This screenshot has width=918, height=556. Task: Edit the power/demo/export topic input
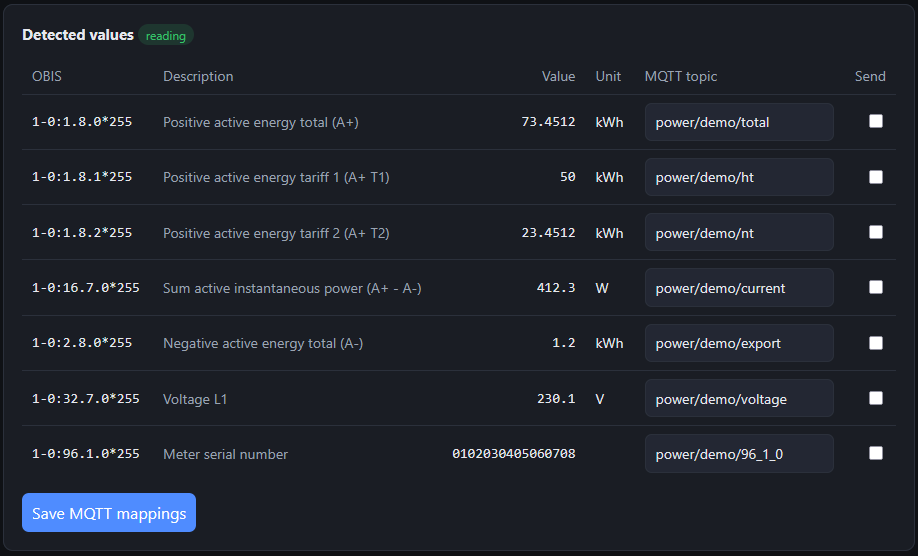click(739, 343)
